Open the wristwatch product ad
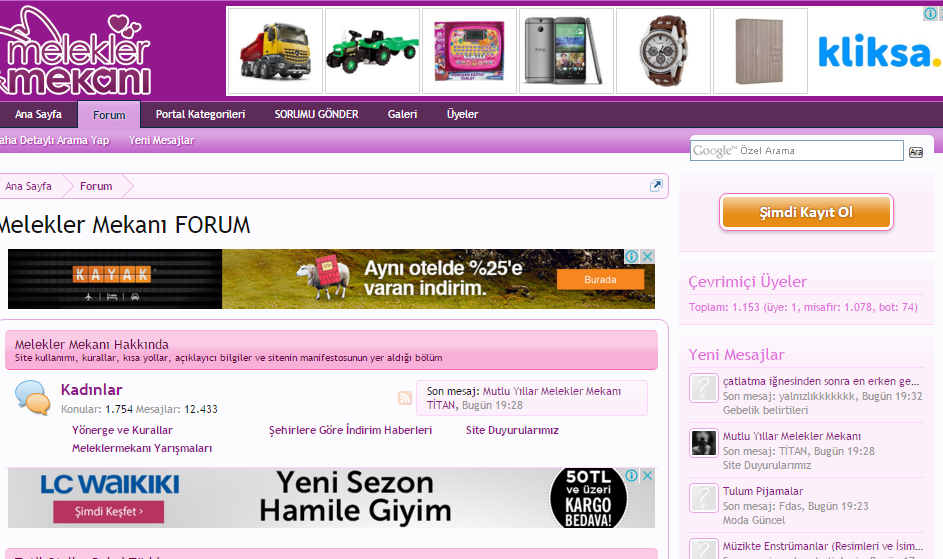This screenshot has width=943, height=559. 663,51
